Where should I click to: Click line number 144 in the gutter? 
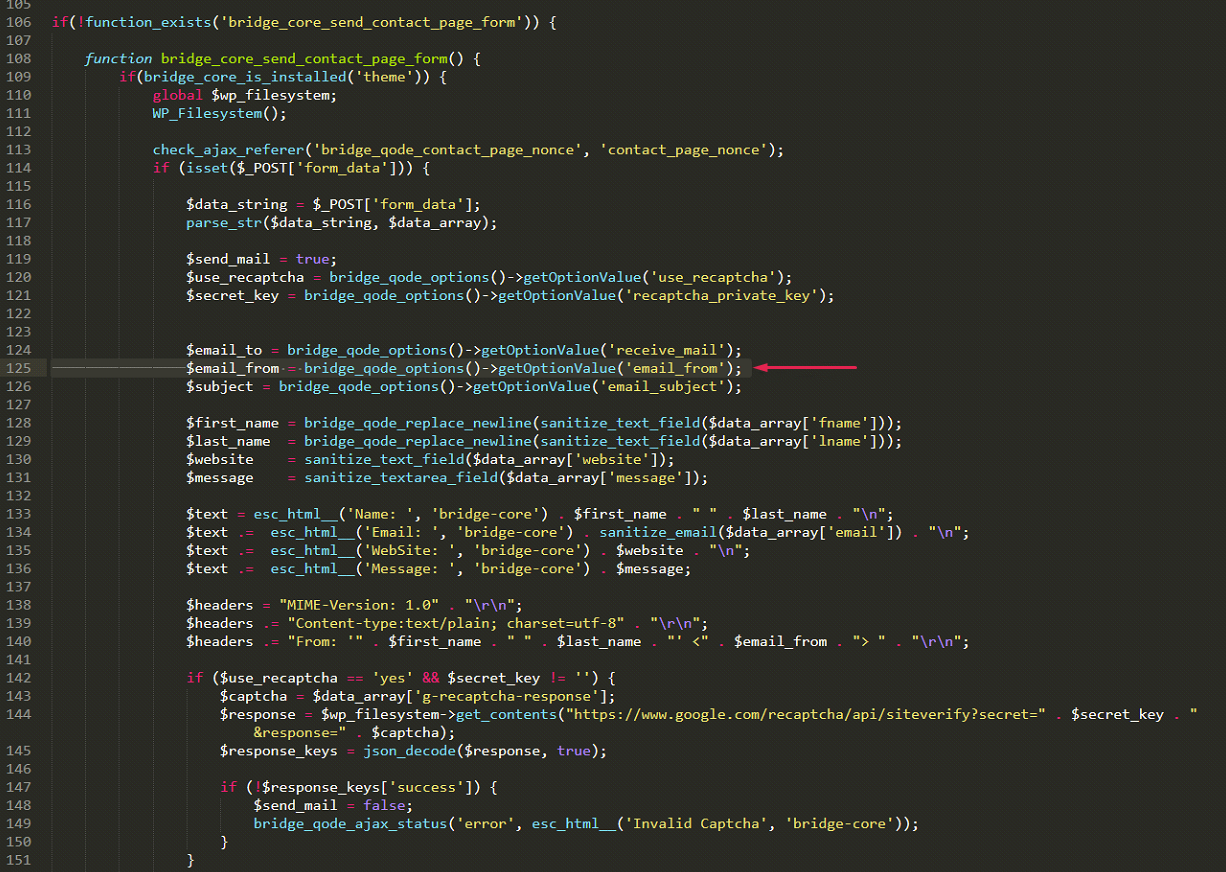(x=18, y=714)
